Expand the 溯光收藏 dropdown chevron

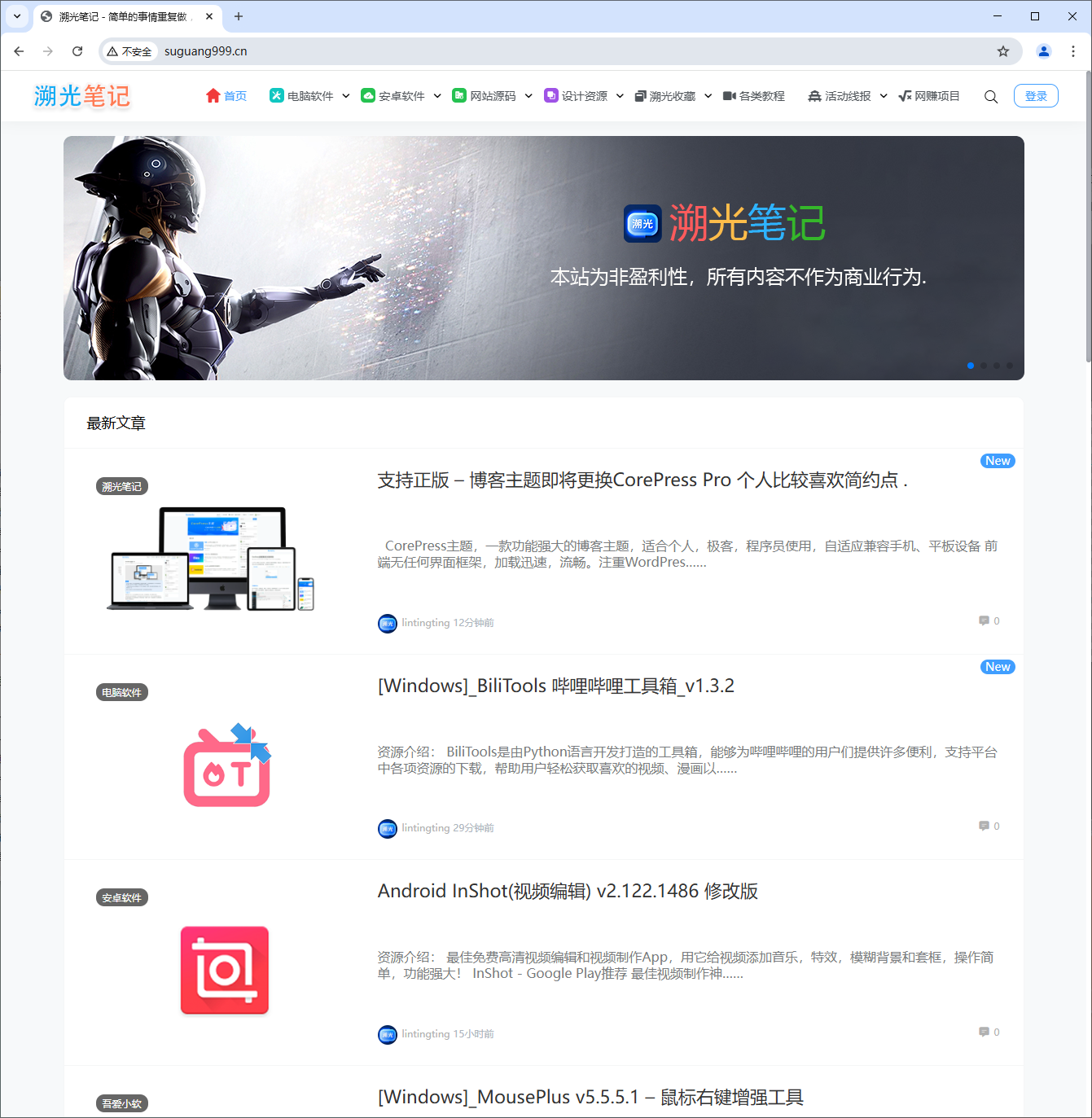click(x=708, y=96)
